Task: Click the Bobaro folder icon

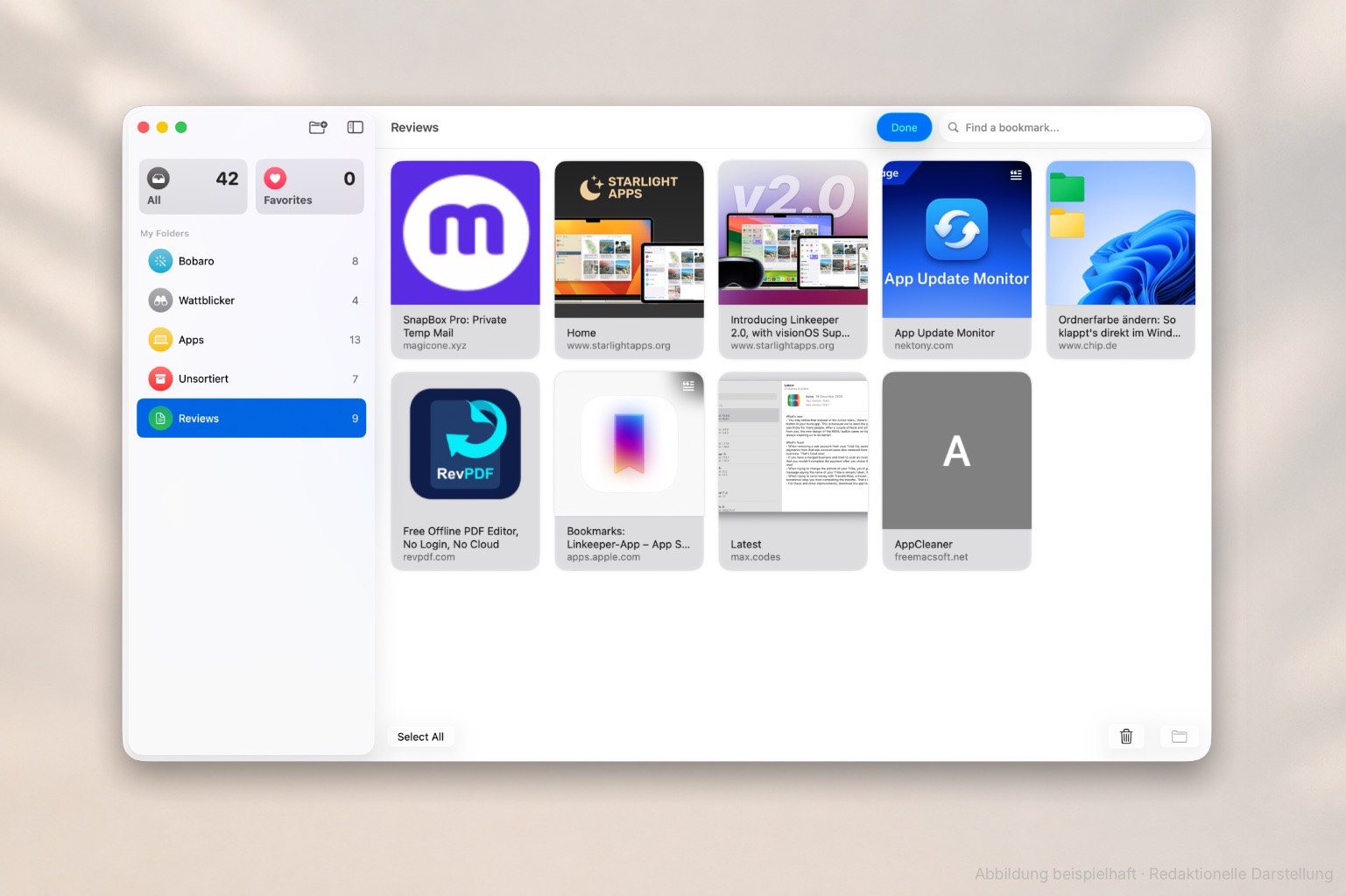Action: (x=160, y=261)
